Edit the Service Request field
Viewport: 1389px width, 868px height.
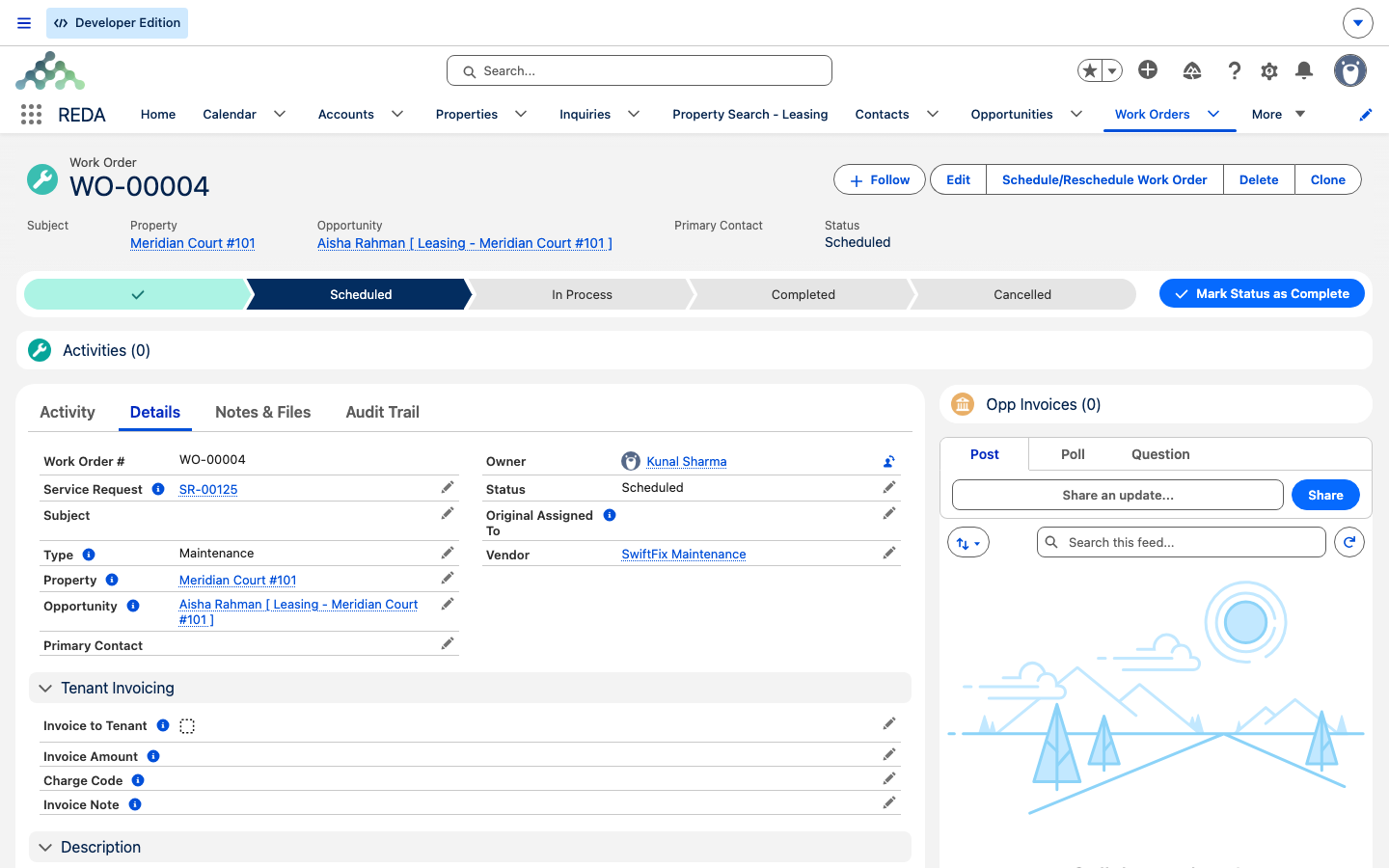[x=448, y=488]
